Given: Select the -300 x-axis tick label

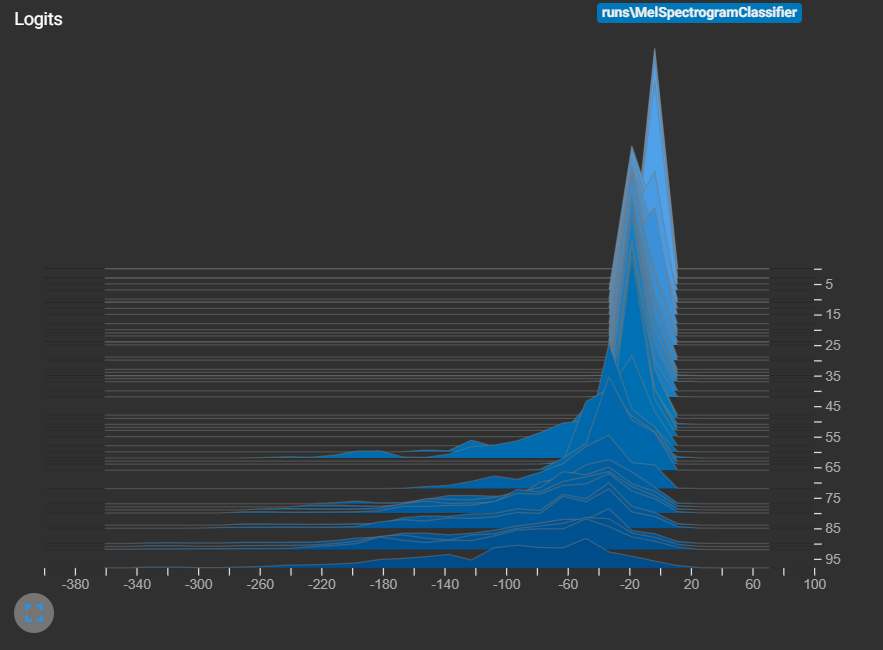Looking at the screenshot, I should click(x=199, y=584).
